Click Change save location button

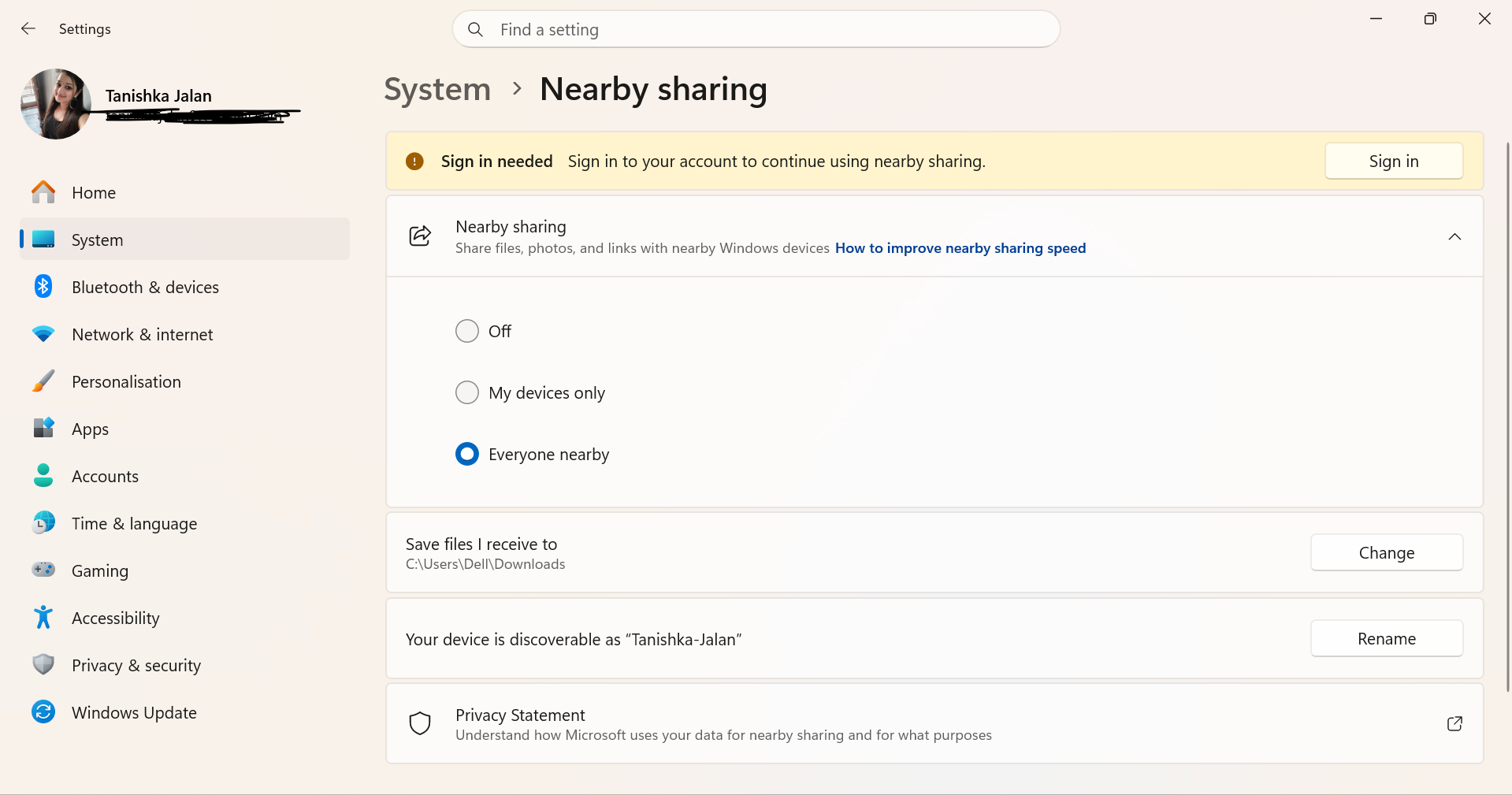(x=1387, y=552)
